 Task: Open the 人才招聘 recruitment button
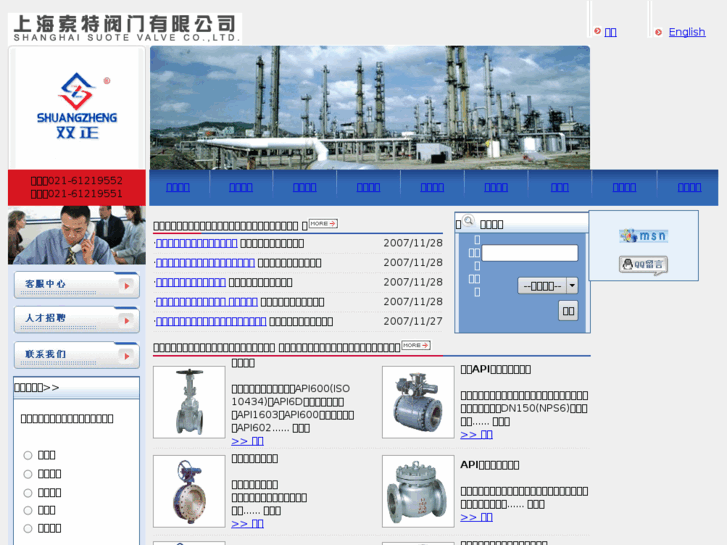coord(77,320)
